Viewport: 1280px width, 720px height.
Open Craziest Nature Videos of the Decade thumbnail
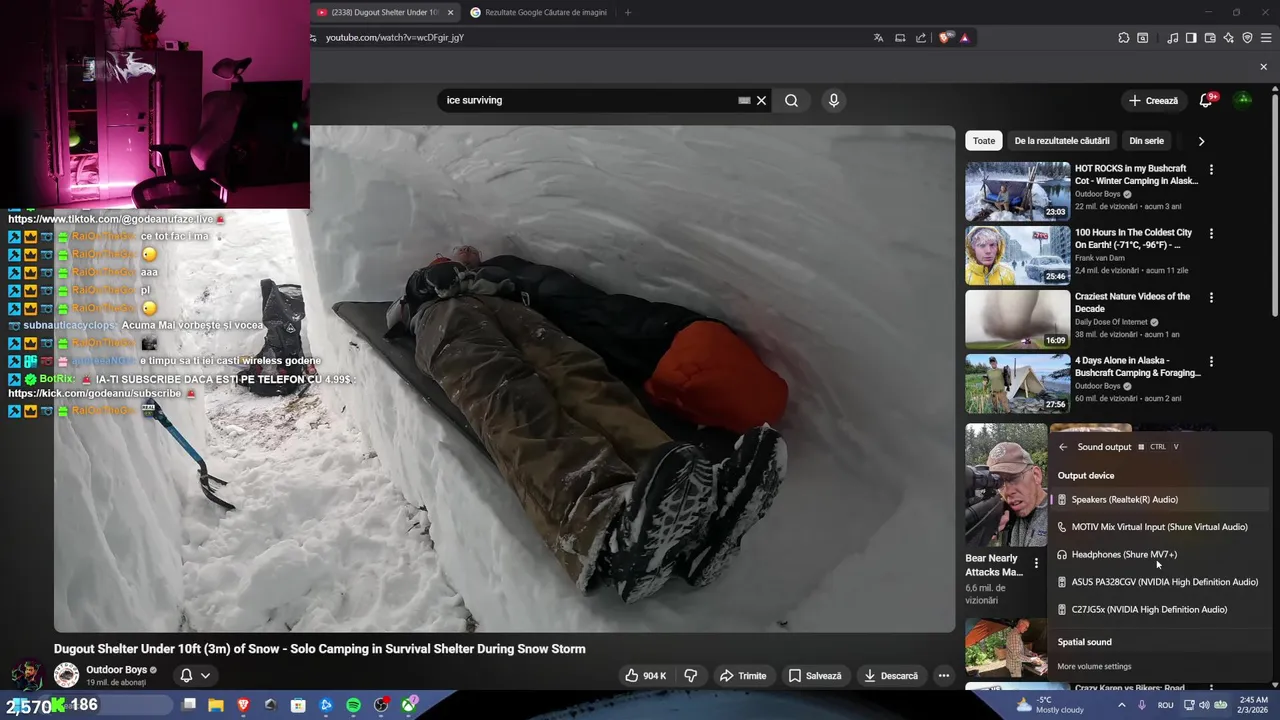[x=1017, y=318]
